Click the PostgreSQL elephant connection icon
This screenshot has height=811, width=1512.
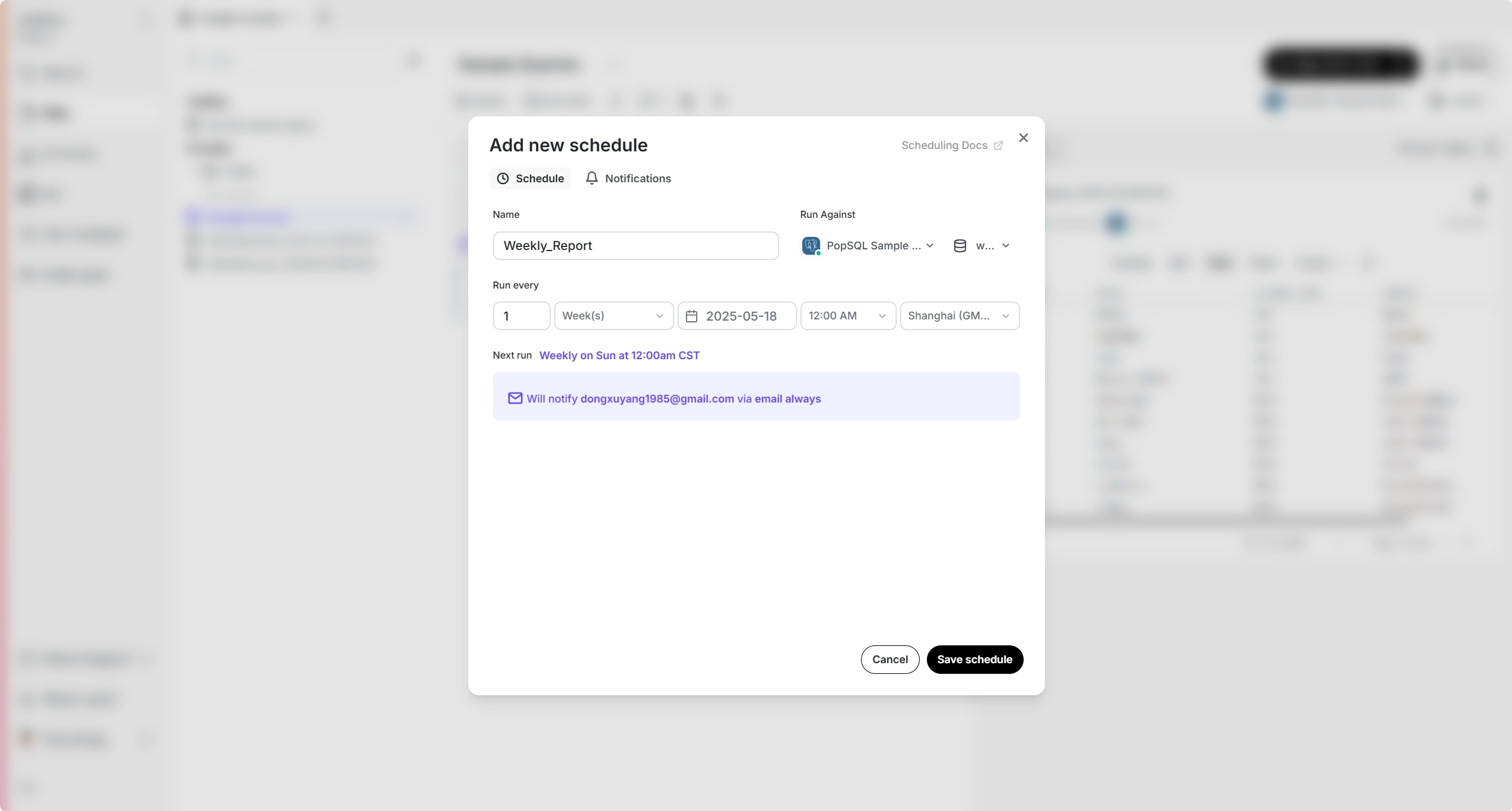pyautogui.click(x=811, y=246)
